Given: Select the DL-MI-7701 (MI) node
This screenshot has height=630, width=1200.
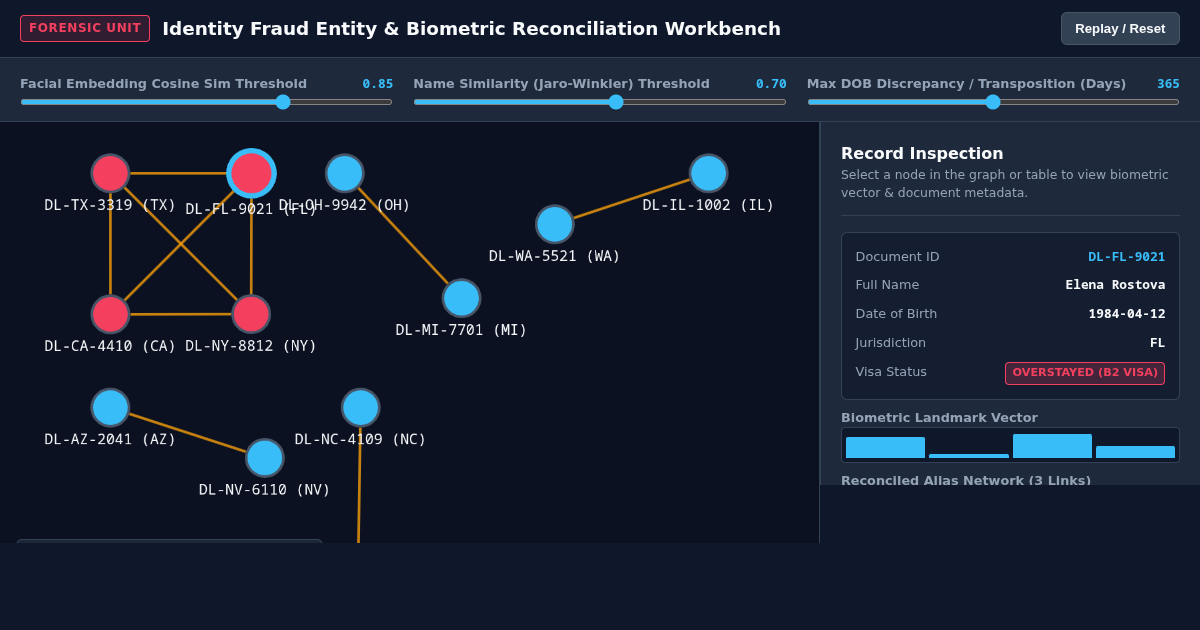Looking at the screenshot, I should pyautogui.click(x=461, y=298).
